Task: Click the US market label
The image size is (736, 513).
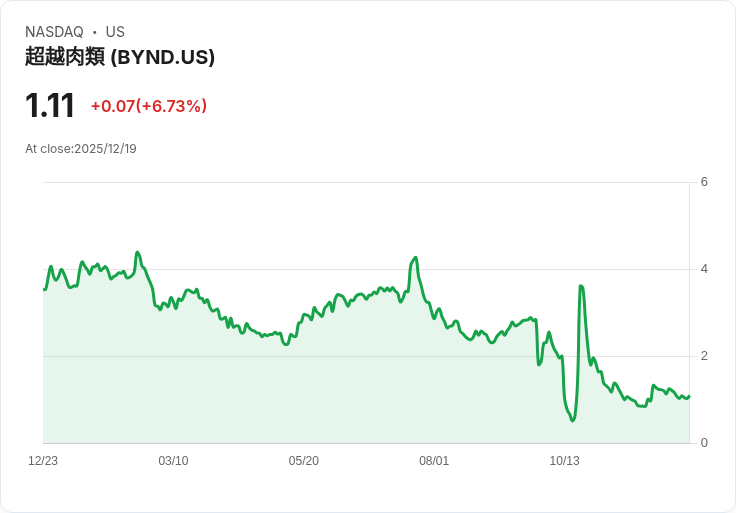Action: click(115, 32)
